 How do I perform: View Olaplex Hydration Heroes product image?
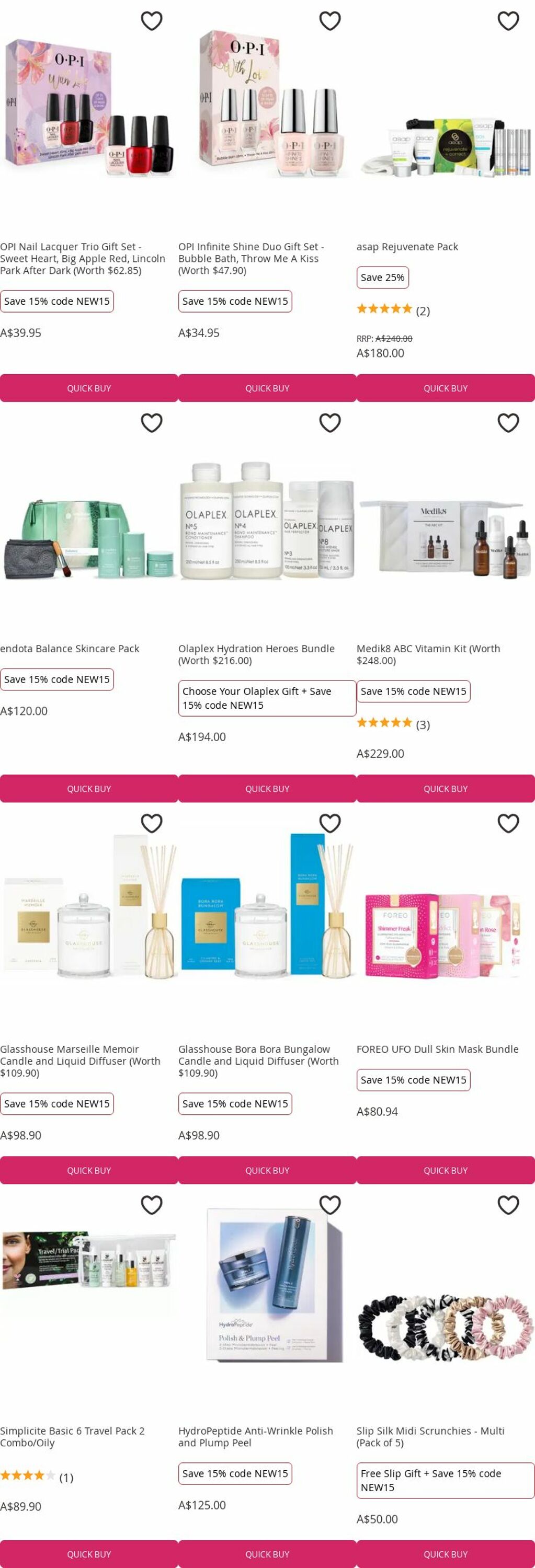[267, 521]
